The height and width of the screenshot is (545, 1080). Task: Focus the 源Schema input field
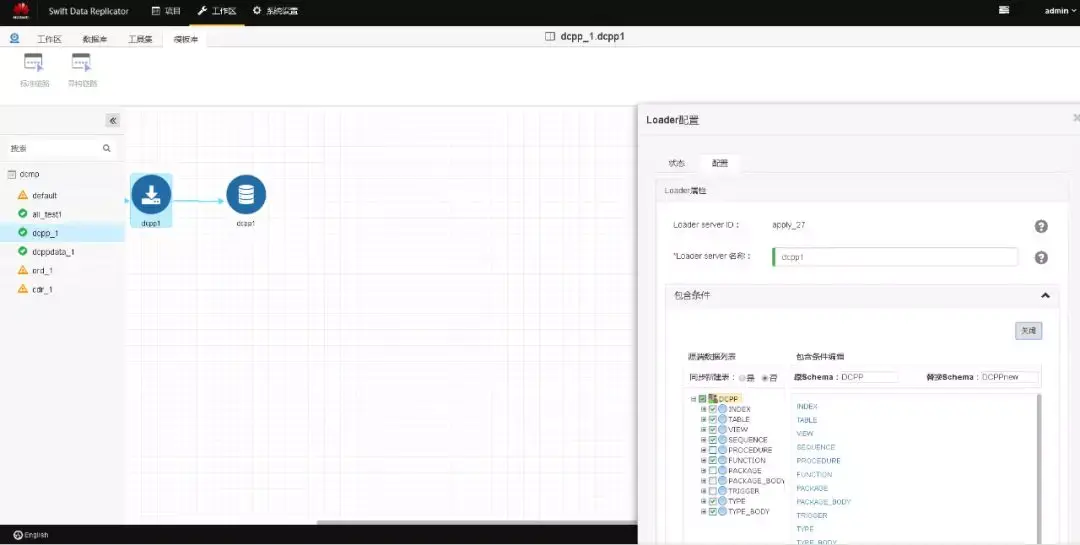tap(869, 377)
